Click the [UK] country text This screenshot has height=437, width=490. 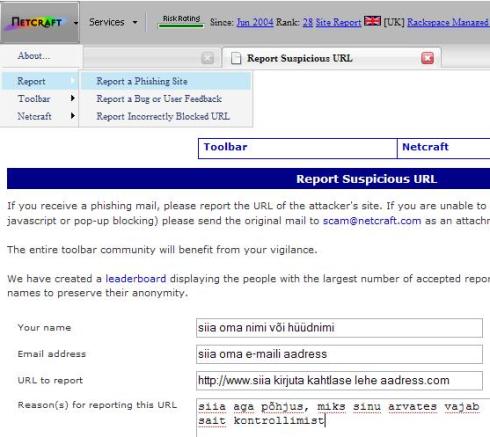pyautogui.click(x=394, y=22)
